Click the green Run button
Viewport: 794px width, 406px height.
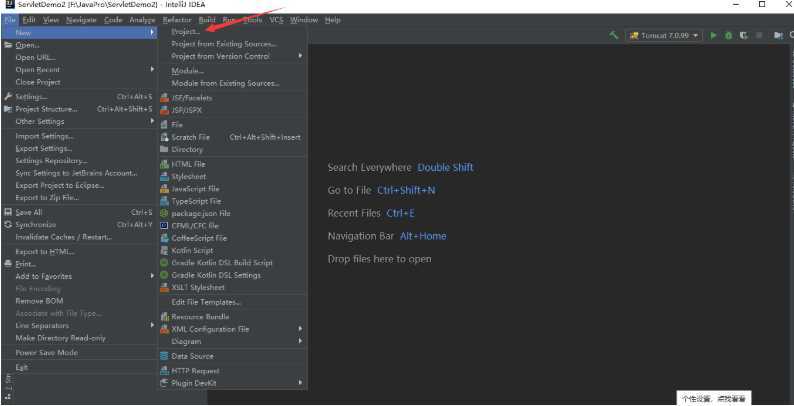click(714, 35)
